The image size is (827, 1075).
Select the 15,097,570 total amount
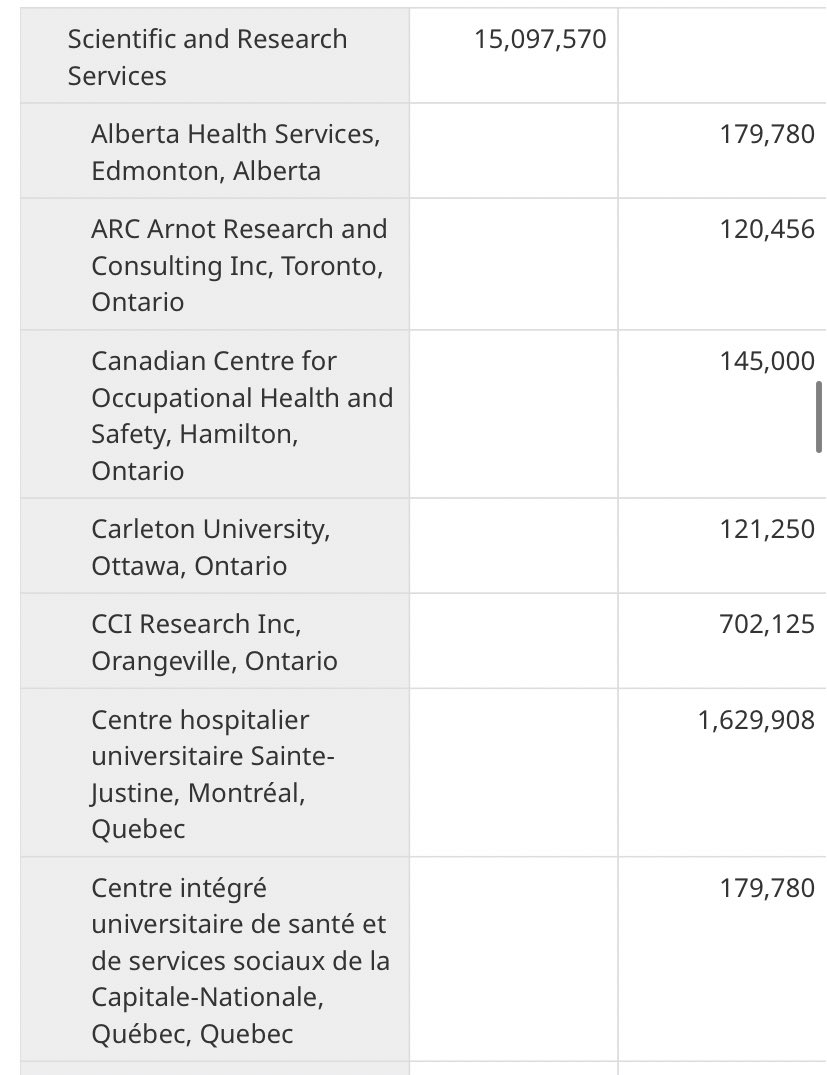point(540,40)
